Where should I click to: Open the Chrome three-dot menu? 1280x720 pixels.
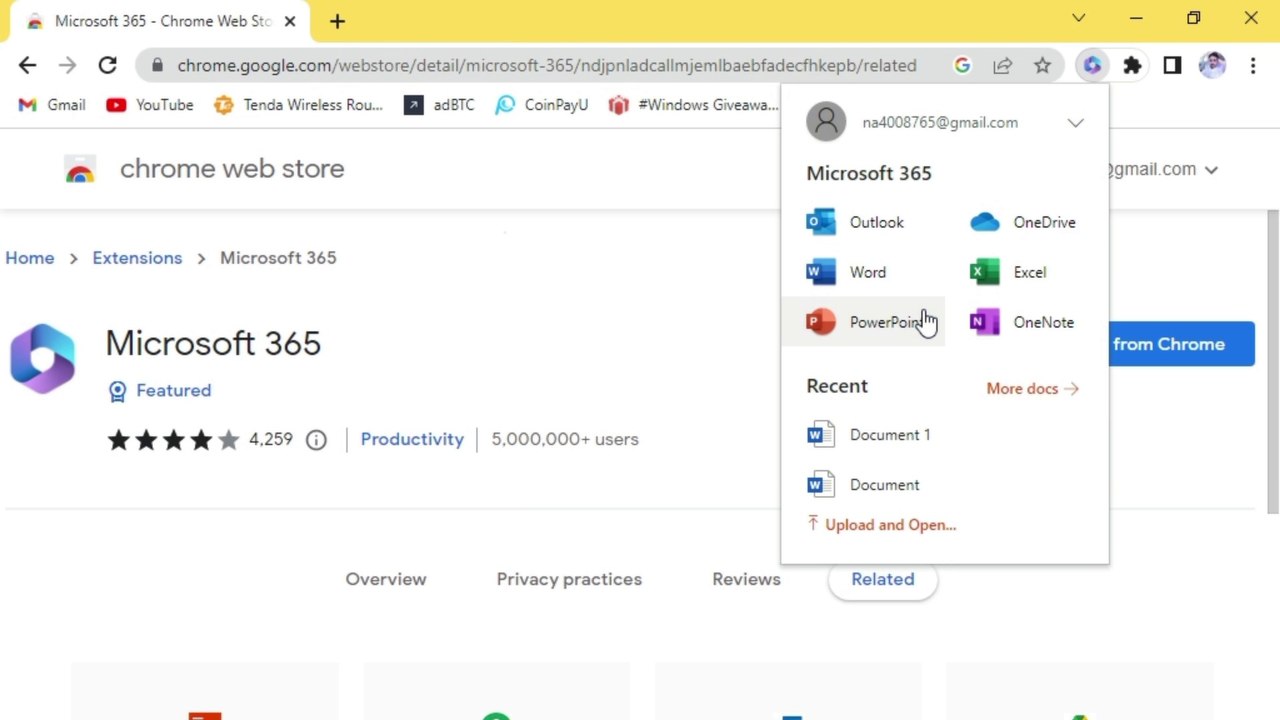(1253, 65)
